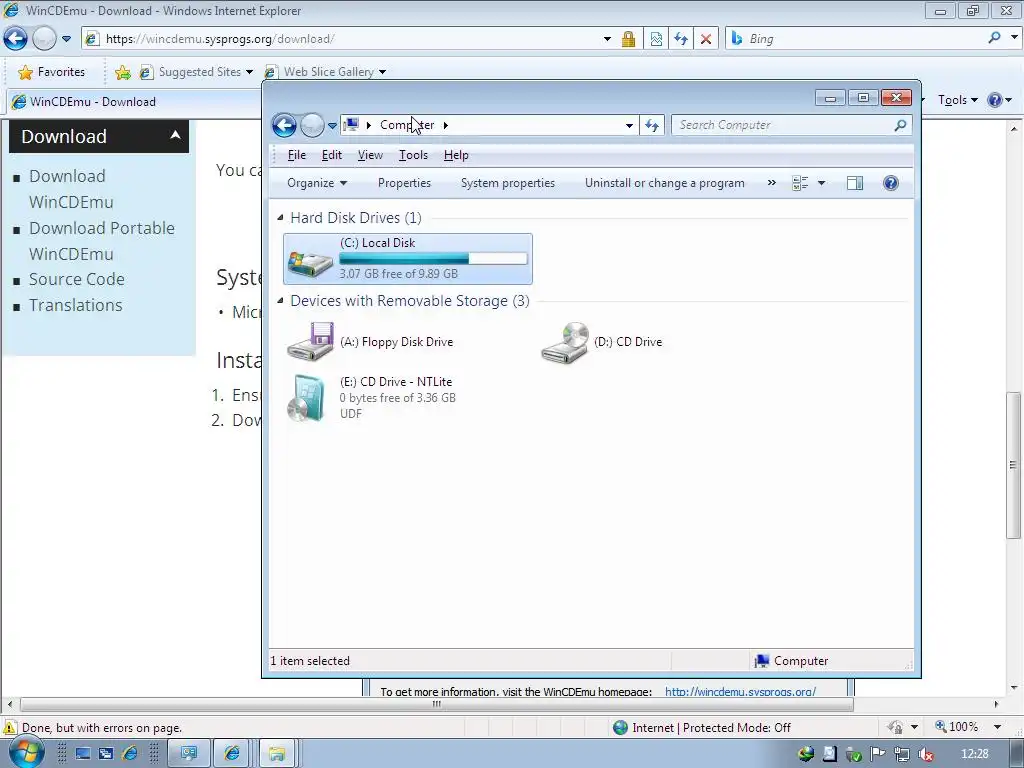1024x768 pixels.
Task: Click the Action Center flag tray icon
Action: pyautogui.click(x=878, y=754)
